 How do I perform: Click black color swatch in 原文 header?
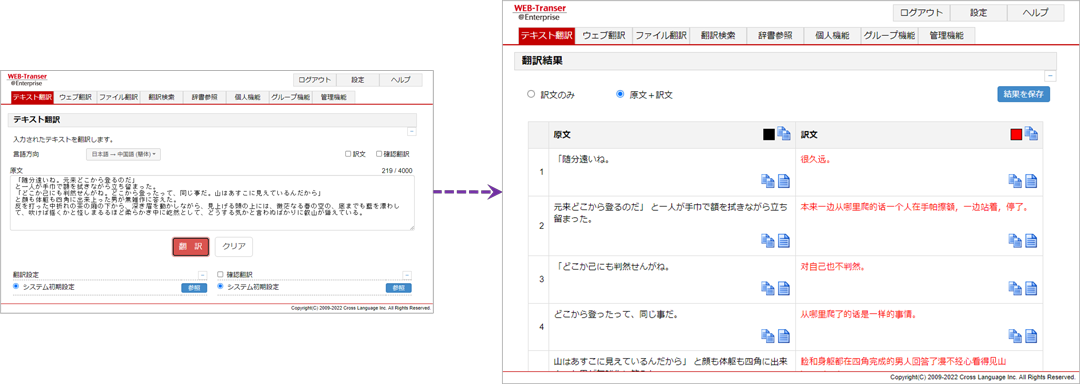769,135
